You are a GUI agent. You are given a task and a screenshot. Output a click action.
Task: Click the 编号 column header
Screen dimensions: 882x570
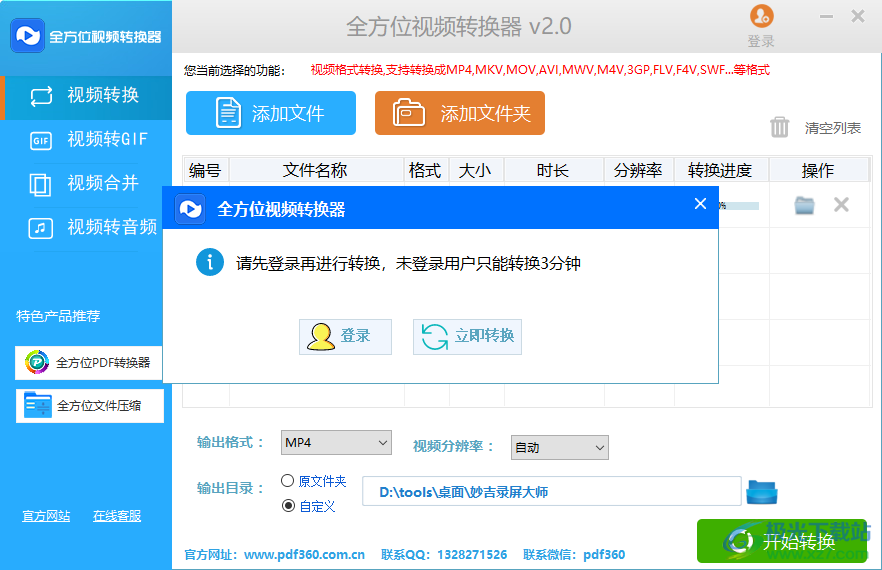[206, 170]
